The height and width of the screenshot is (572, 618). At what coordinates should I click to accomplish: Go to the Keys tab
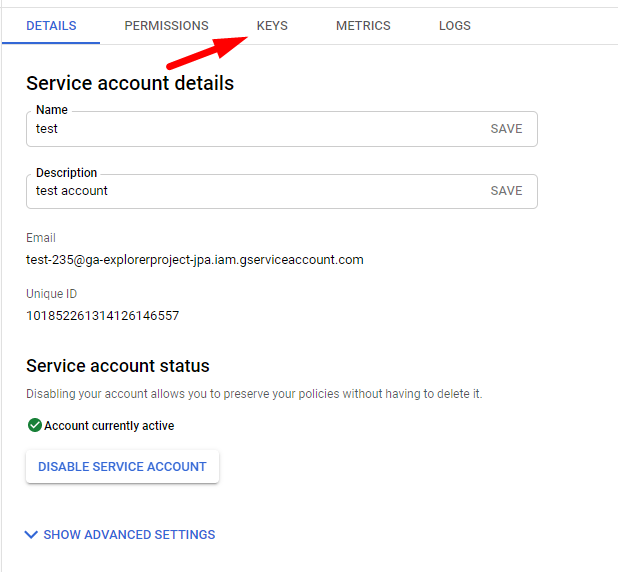coord(272,26)
